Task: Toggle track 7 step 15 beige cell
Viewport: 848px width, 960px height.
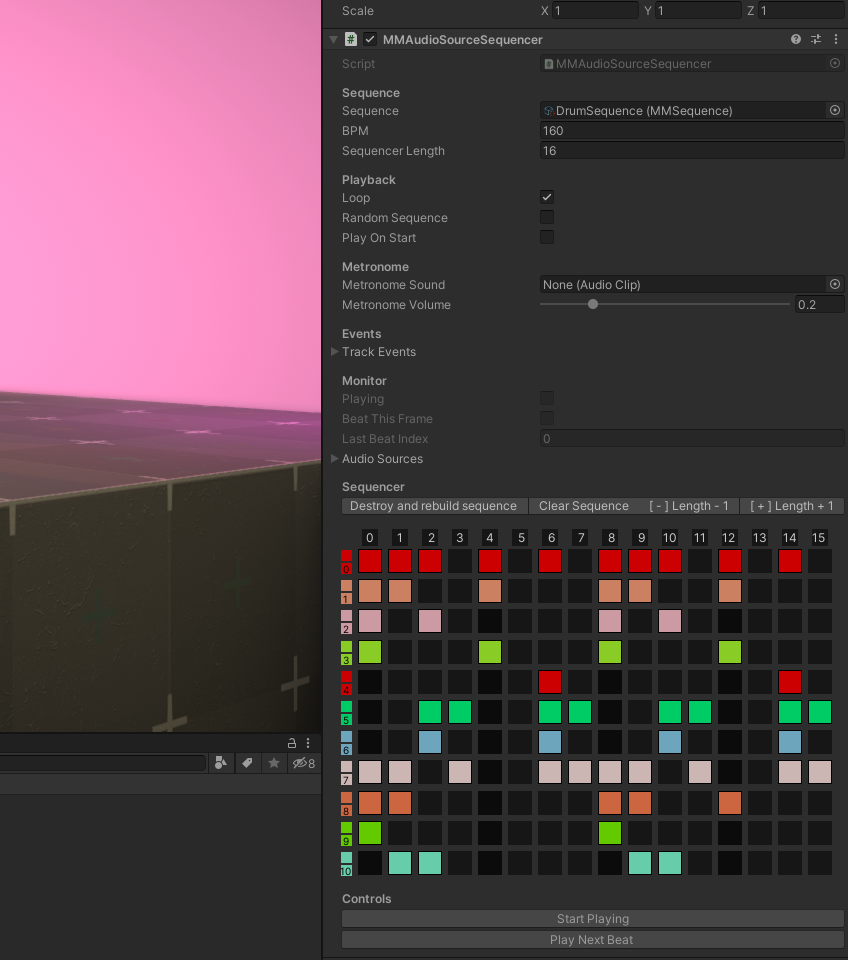Action: (820, 772)
